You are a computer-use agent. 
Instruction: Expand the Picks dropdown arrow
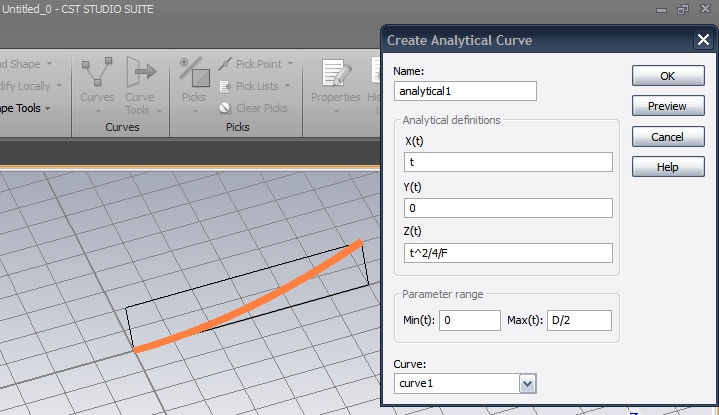point(195,111)
